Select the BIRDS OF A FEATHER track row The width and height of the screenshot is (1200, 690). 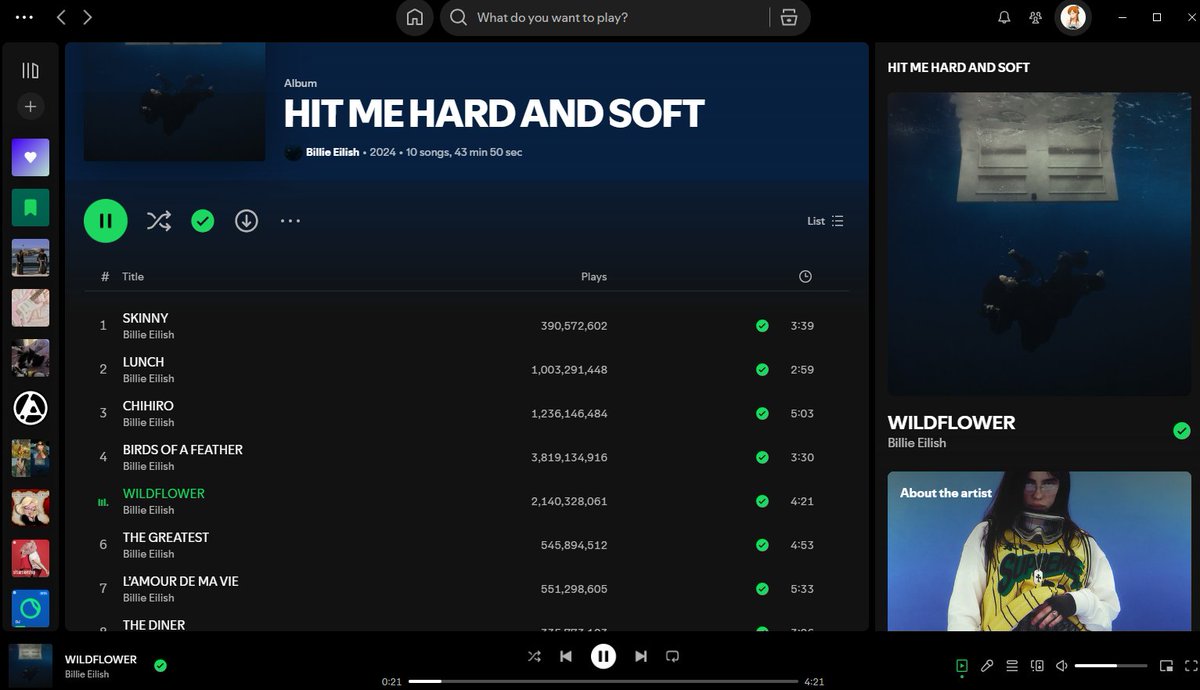[467, 457]
